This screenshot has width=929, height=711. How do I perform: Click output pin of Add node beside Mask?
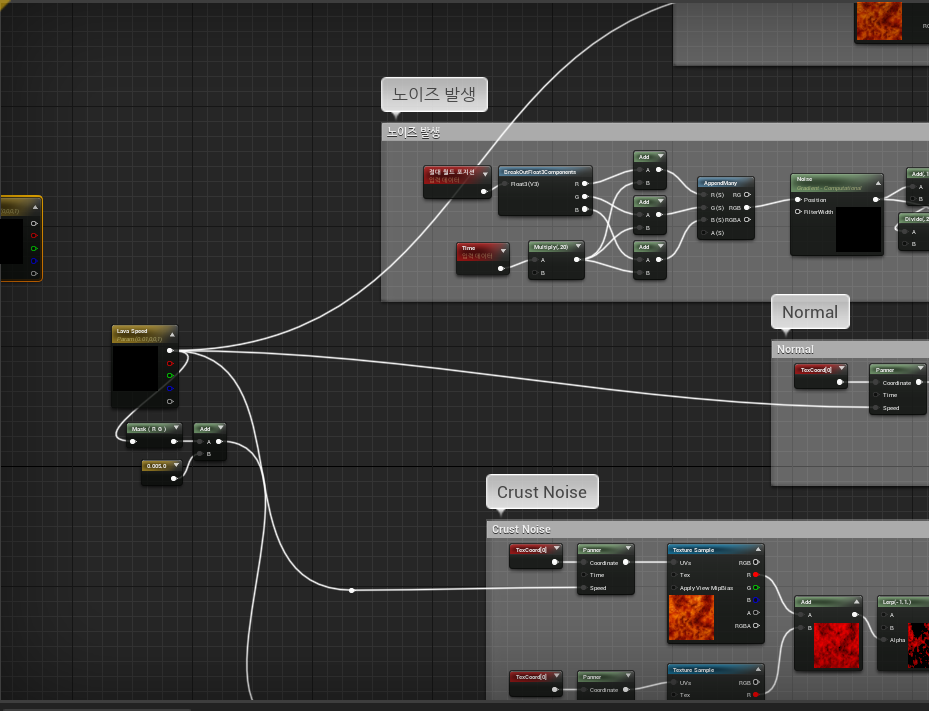(219, 441)
